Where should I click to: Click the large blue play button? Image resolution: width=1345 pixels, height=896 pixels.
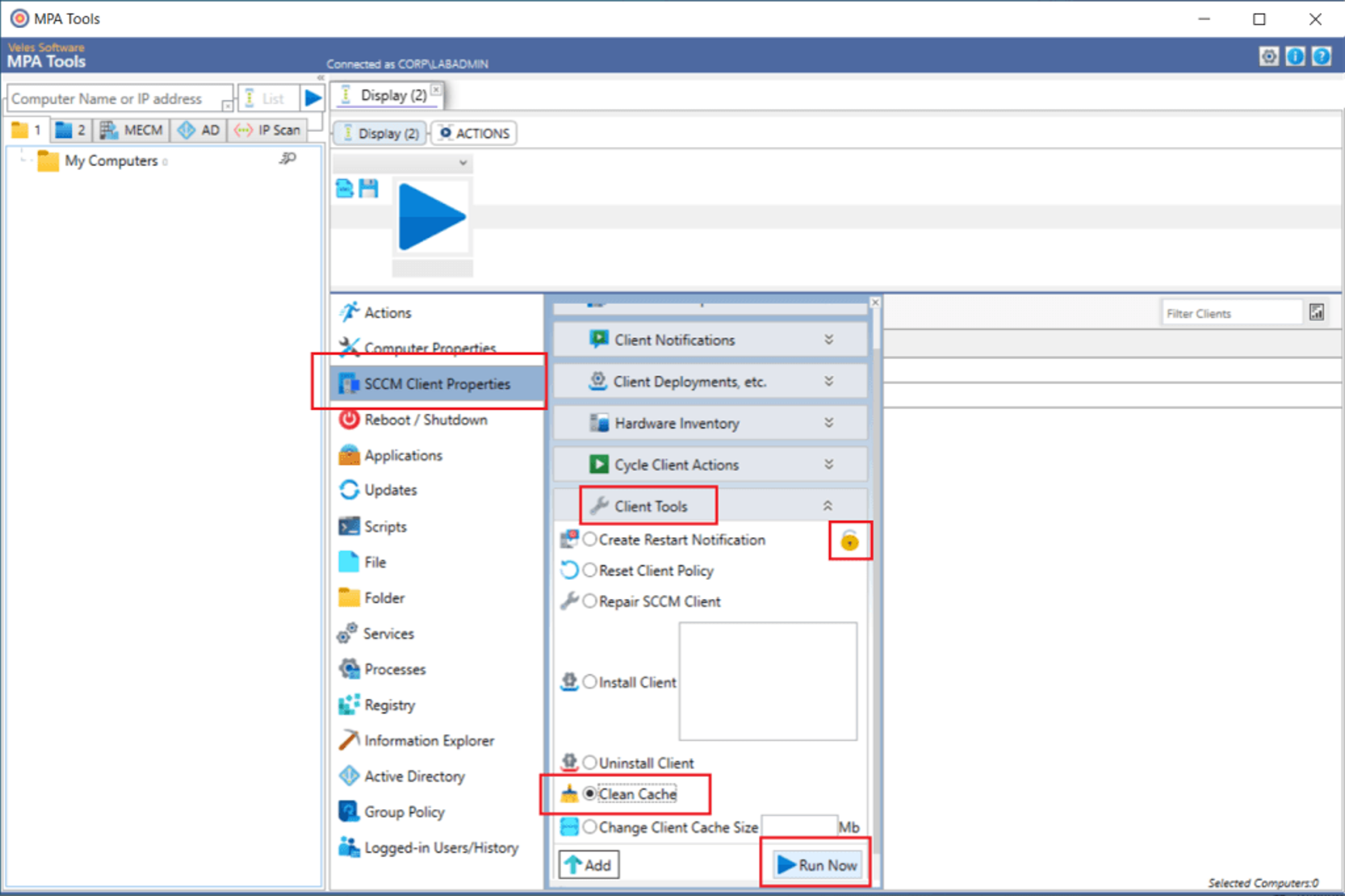tap(432, 216)
